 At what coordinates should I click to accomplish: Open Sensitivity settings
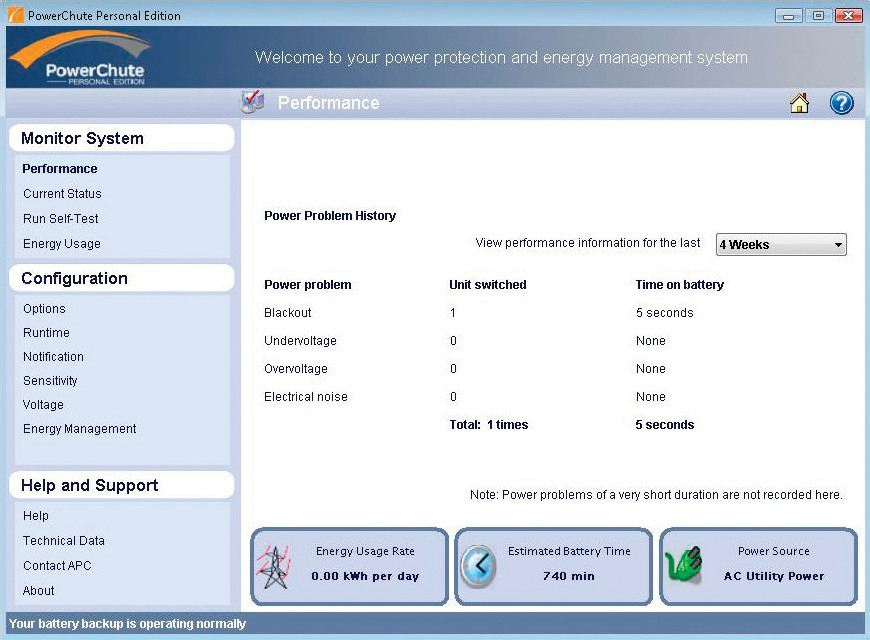50,381
